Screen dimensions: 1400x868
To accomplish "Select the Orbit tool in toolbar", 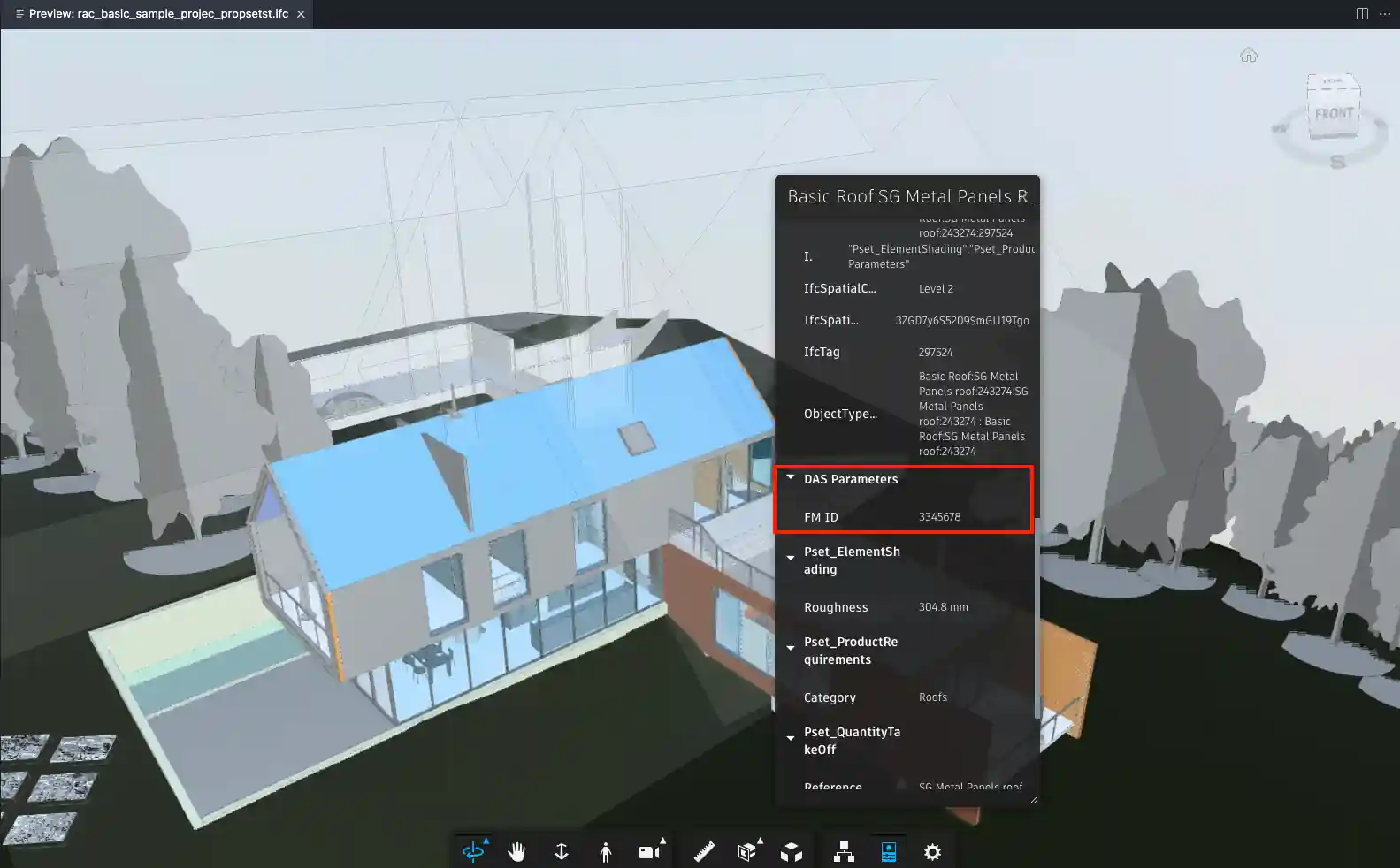I will pos(473,851).
